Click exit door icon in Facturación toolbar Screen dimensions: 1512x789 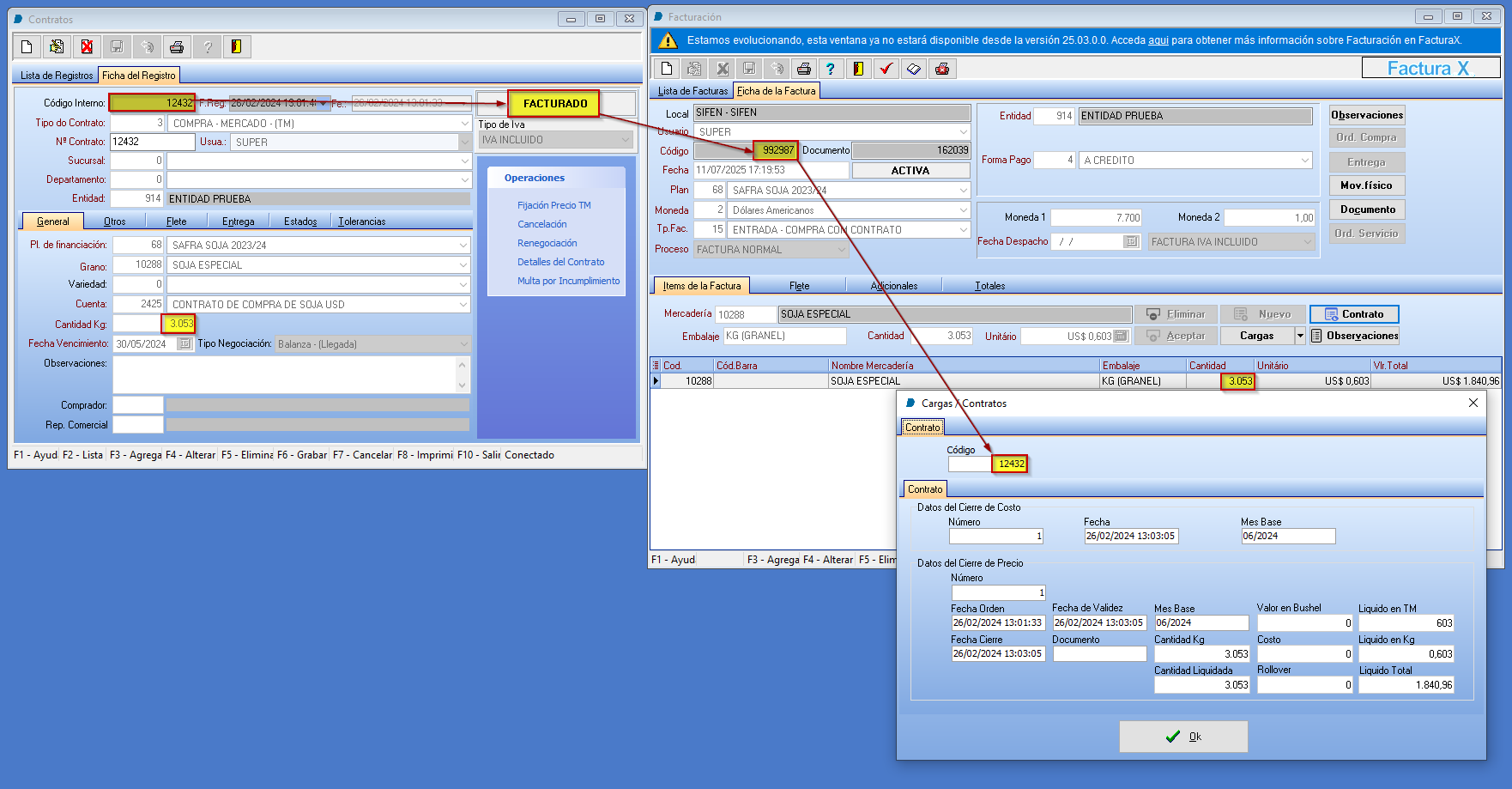point(858,69)
